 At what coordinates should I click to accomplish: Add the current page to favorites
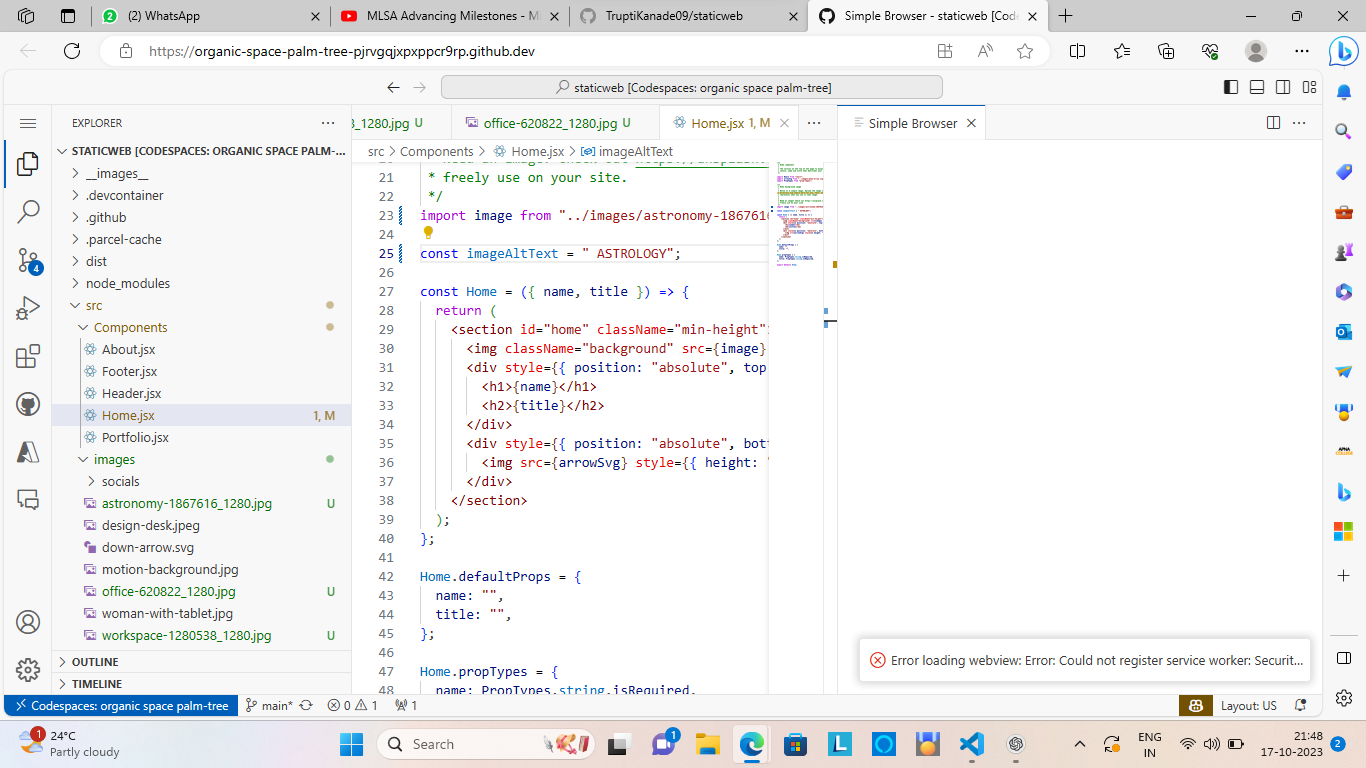coord(1025,51)
